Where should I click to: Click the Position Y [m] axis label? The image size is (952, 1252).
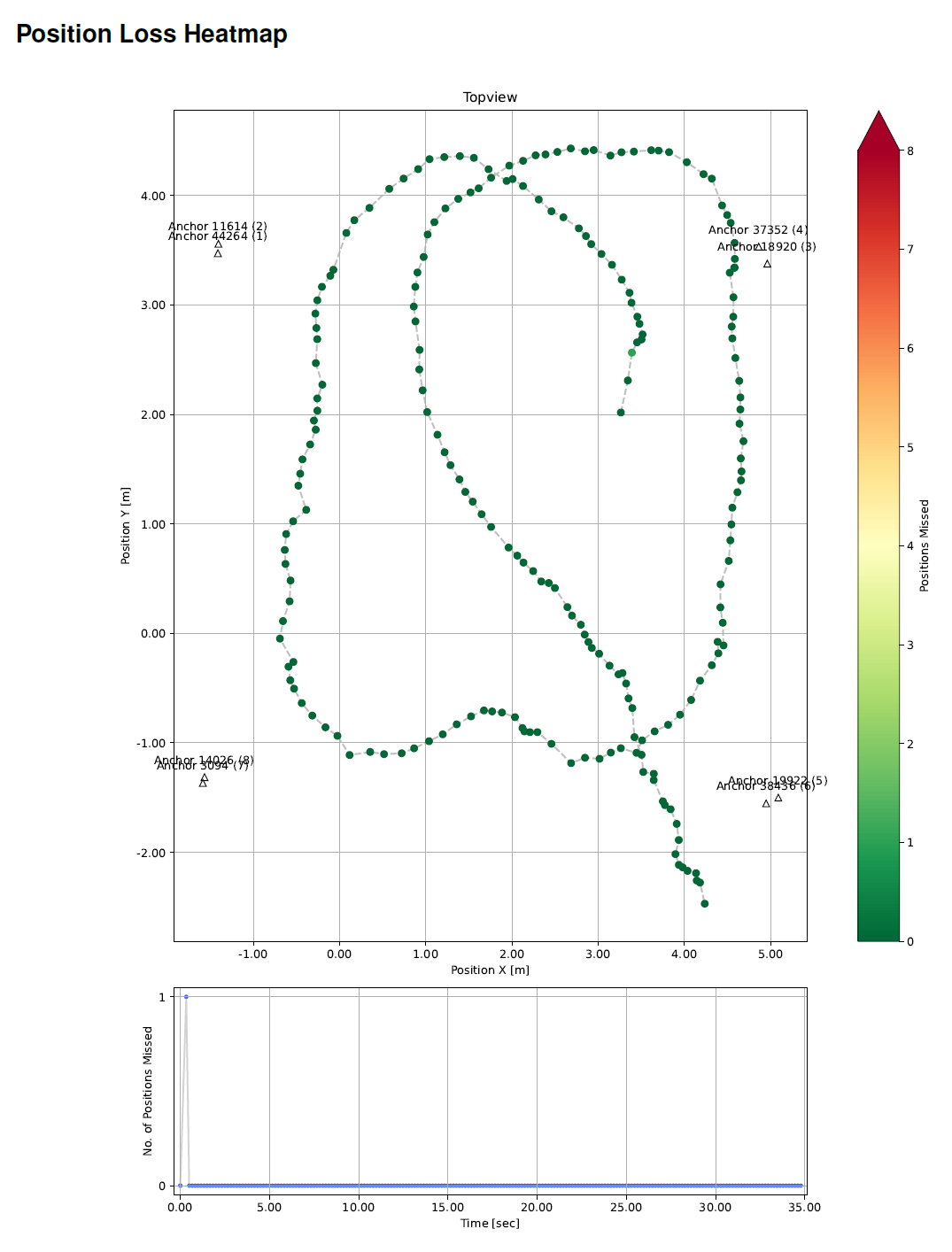(x=126, y=525)
